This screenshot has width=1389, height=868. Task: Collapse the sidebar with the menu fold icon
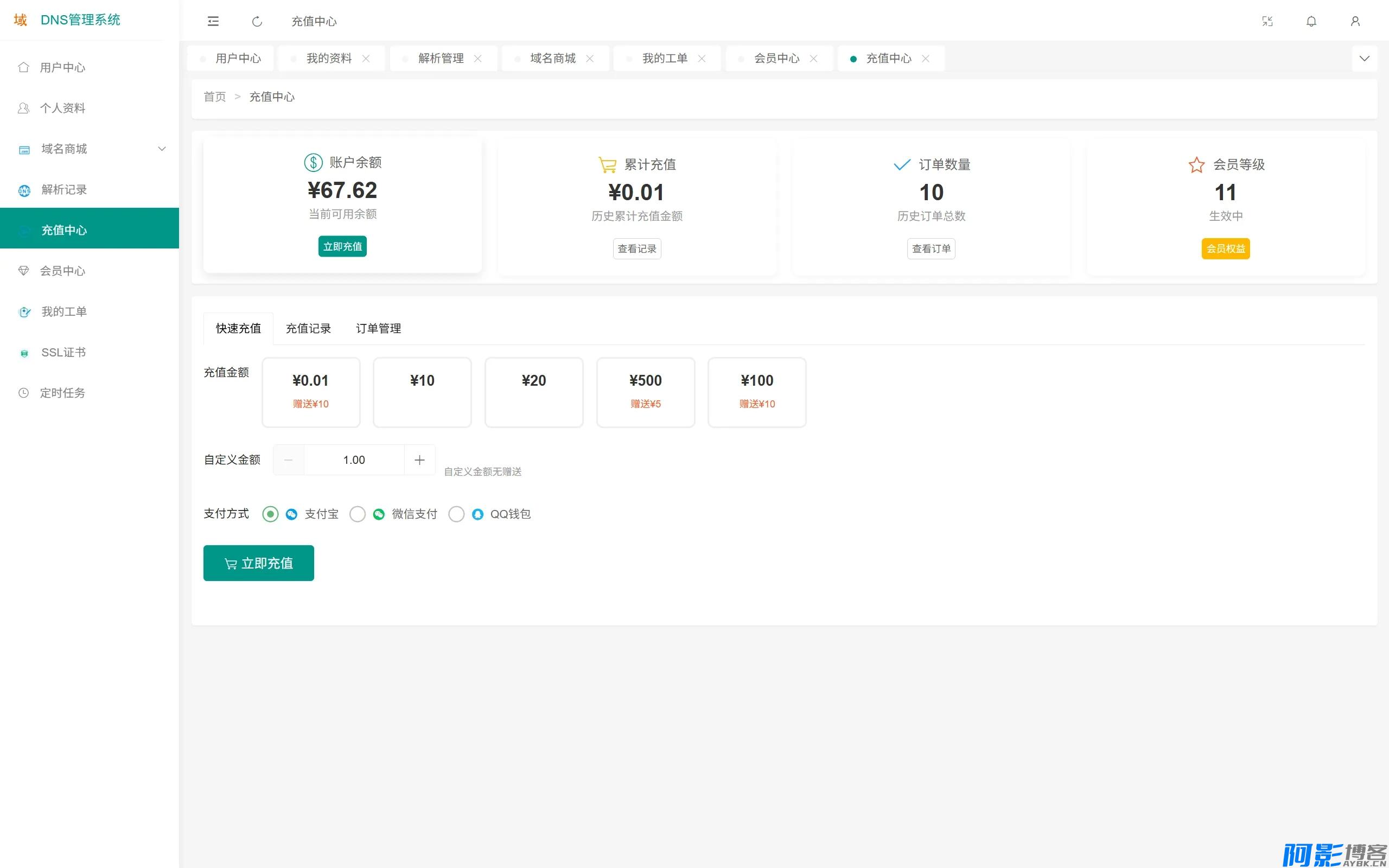pos(213,21)
